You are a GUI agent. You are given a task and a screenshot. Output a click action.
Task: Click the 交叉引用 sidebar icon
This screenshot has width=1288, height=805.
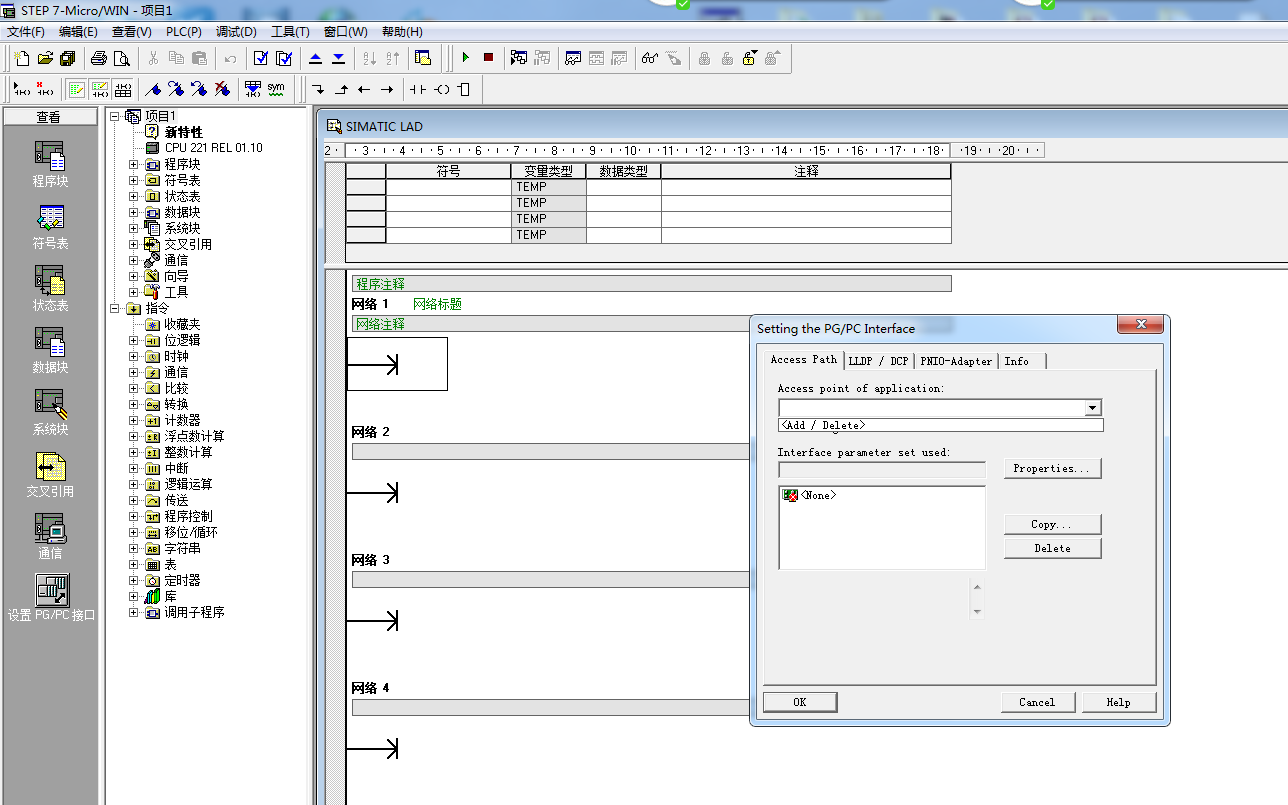pyautogui.click(x=50, y=466)
